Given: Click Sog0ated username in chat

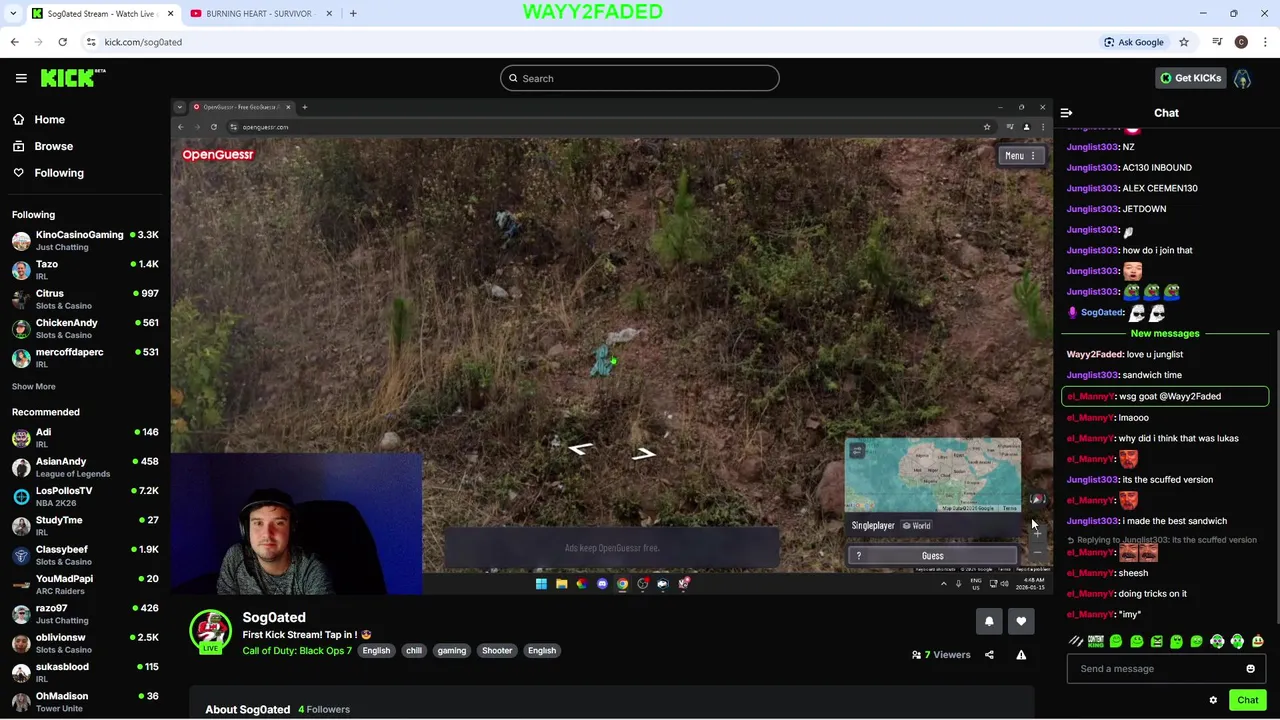Looking at the screenshot, I should tap(1102, 312).
